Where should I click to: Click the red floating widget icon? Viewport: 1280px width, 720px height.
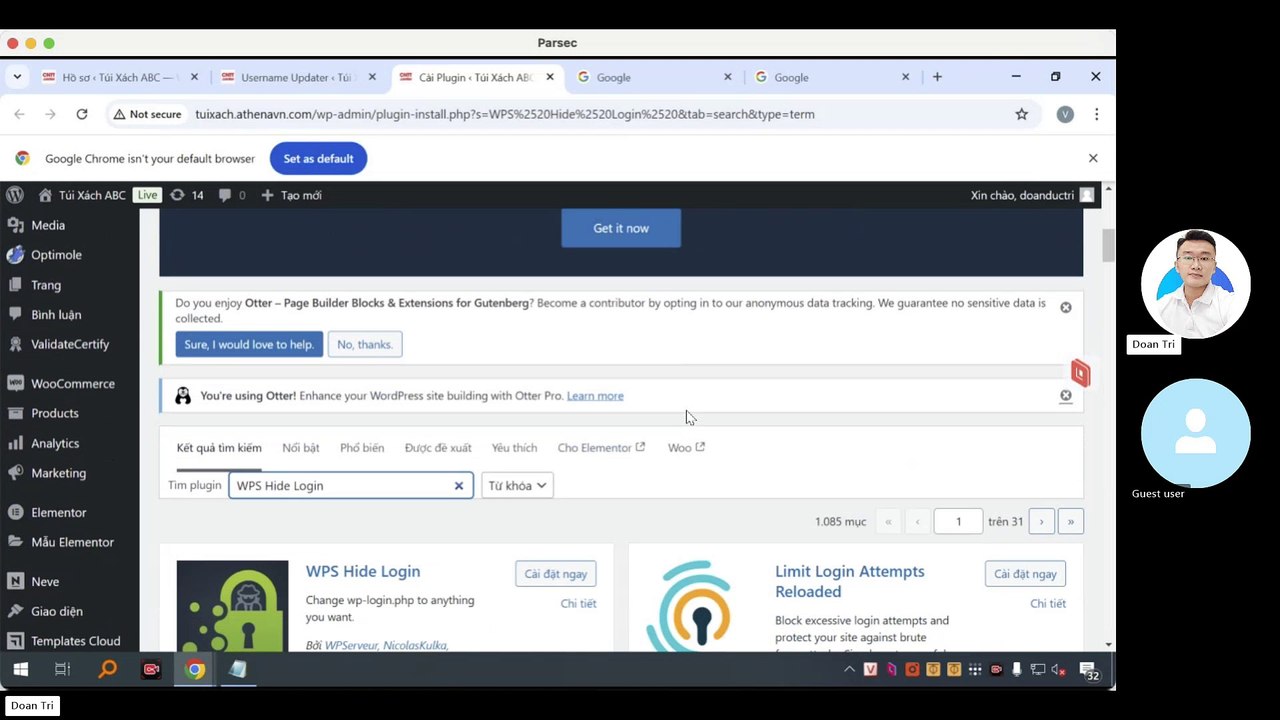[1080, 373]
